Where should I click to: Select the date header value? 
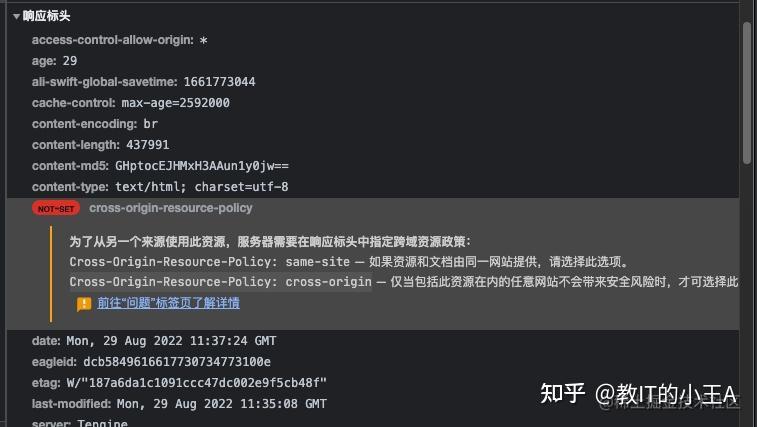pos(171,341)
